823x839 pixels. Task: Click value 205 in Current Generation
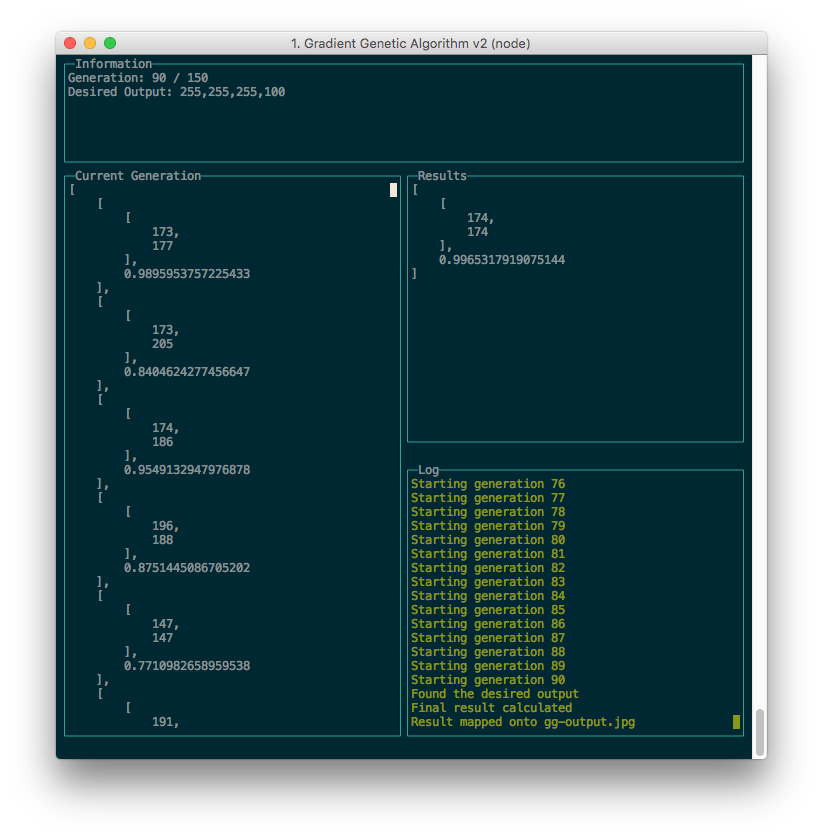(x=163, y=344)
